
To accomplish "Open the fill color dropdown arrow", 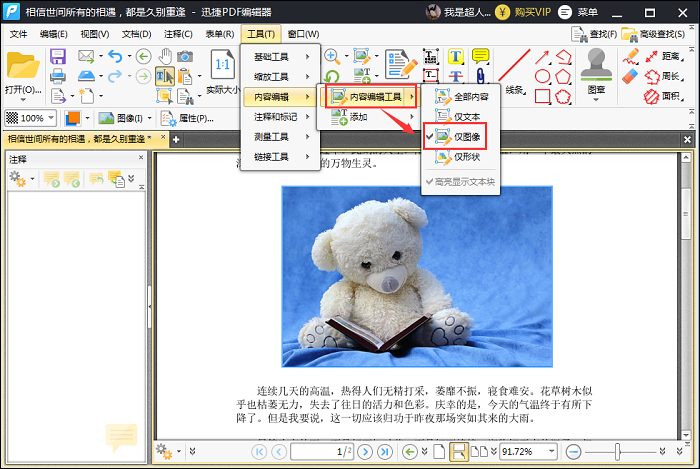I will pos(88,118).
